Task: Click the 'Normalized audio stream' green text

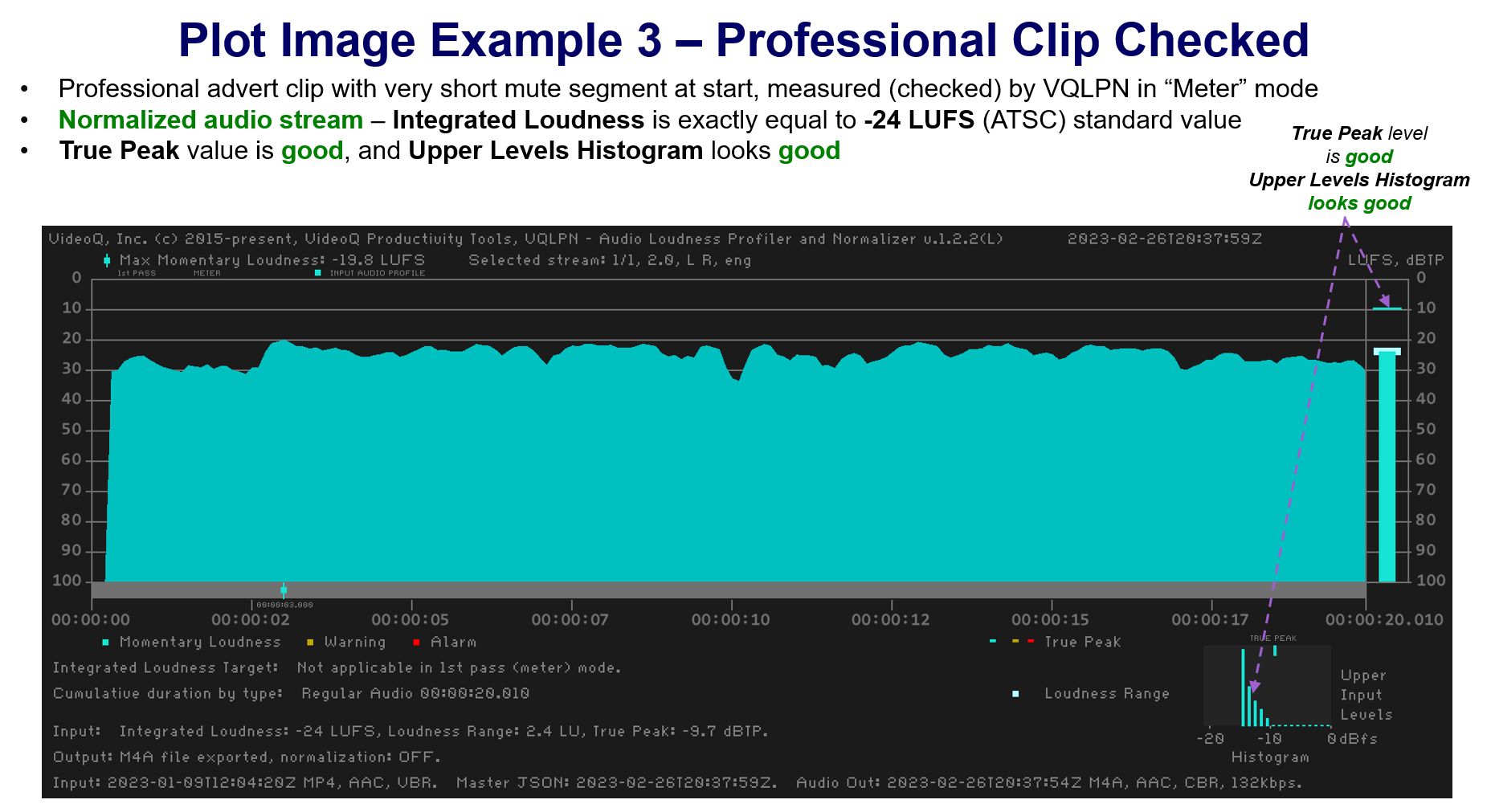Action: click(210, 120)
